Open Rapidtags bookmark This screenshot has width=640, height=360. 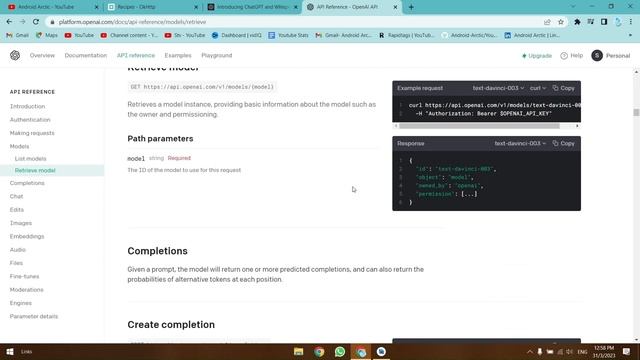pos(406,36)
